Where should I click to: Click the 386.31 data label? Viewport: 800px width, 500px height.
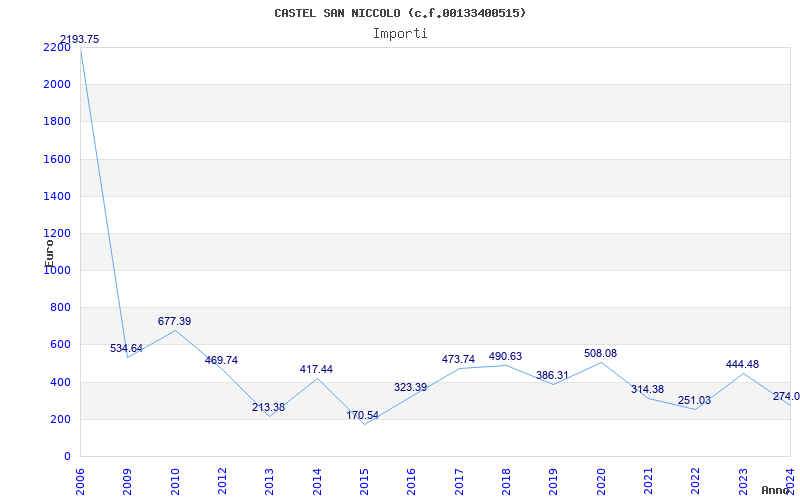552,376
